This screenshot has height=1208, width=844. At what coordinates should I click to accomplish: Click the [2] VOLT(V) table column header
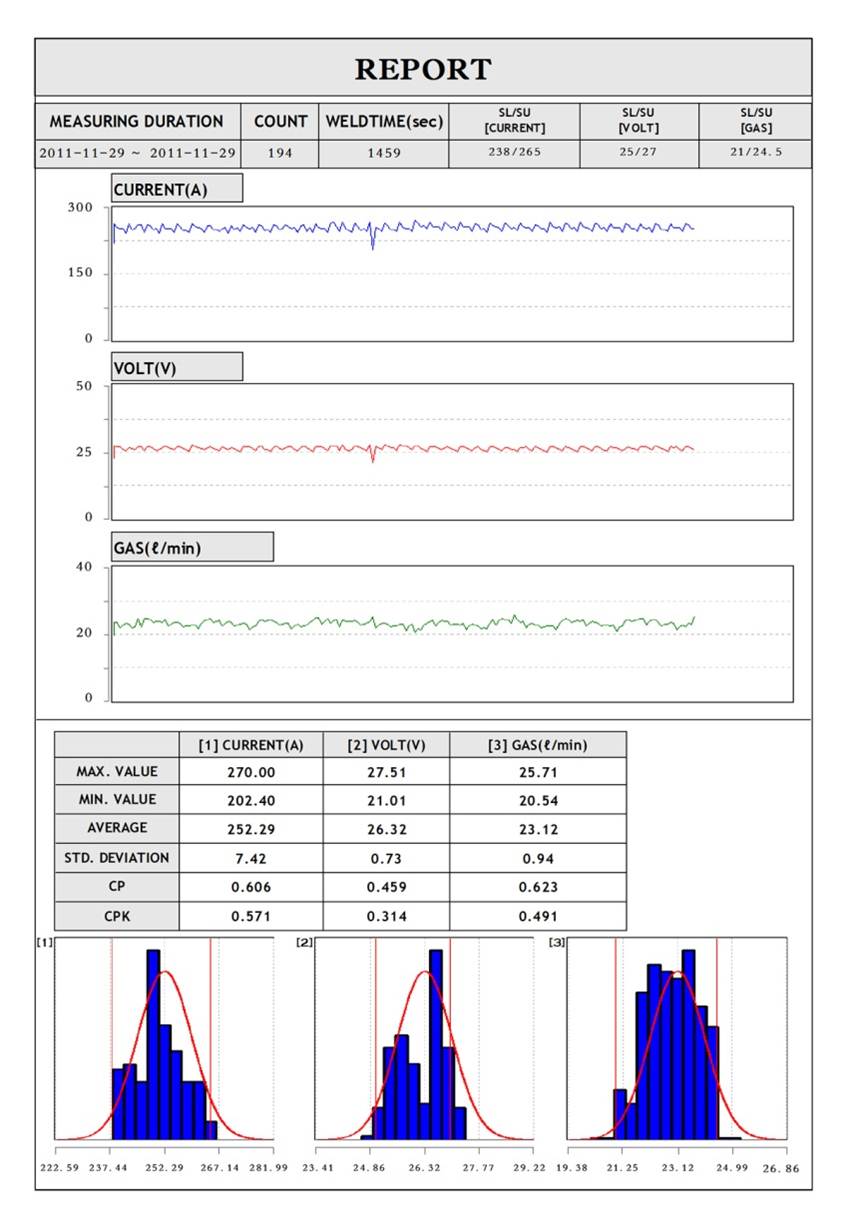click(386, 745)
